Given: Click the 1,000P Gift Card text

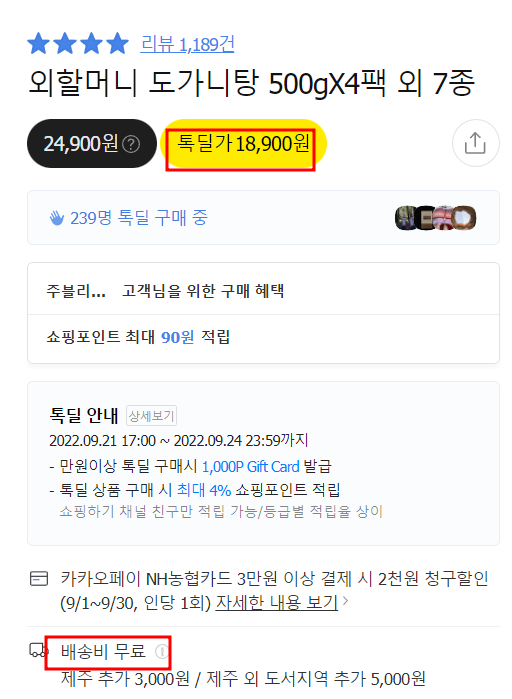Looking at the screenshot, I should tap(250, 466).
